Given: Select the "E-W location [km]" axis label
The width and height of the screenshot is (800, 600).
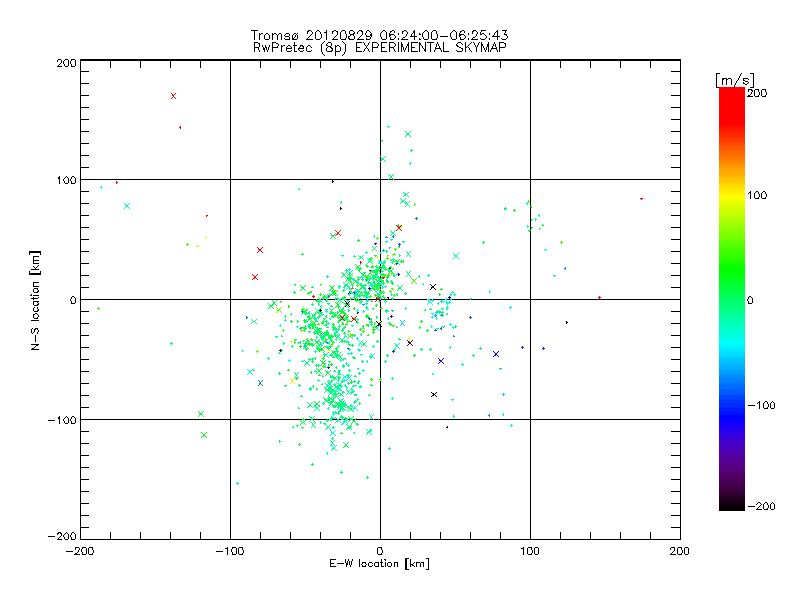Looking at the screenshot, I should pos(379,564).
